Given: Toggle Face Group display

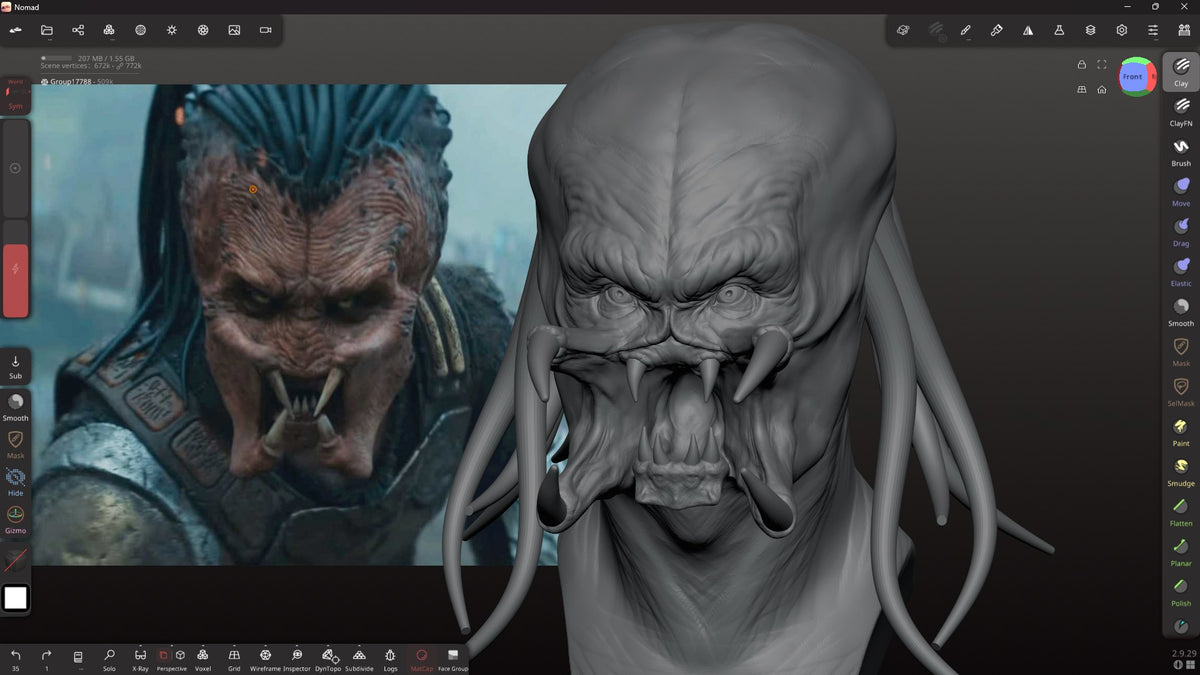Looking at the screenshot, I should (453, 659).
